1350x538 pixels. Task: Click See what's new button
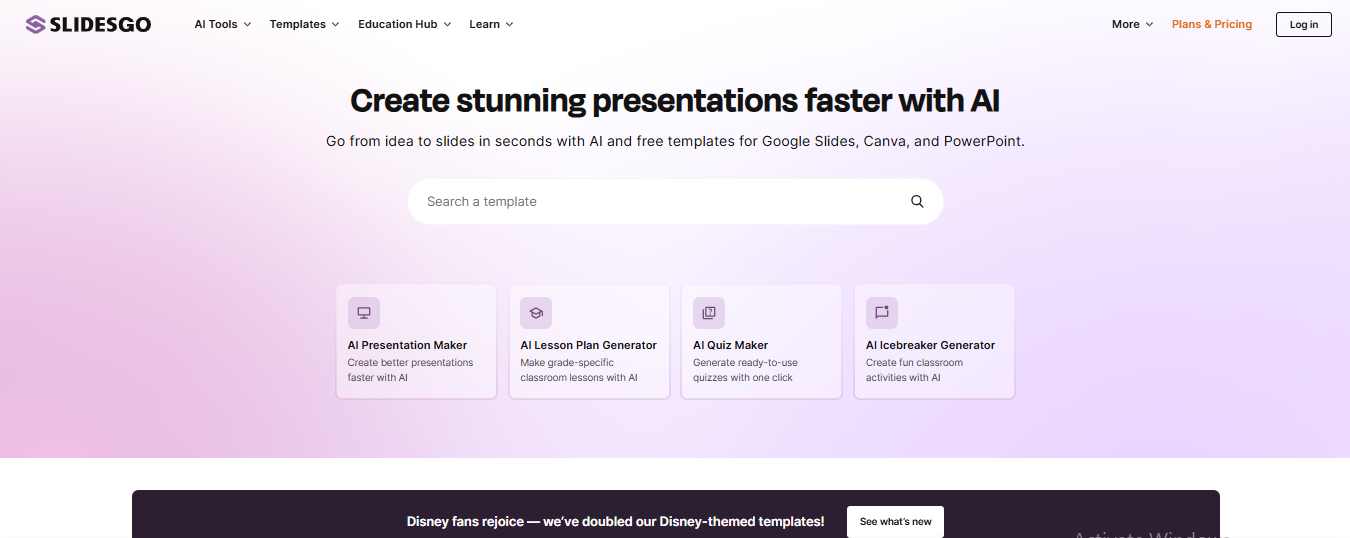(x=895, y=522)
